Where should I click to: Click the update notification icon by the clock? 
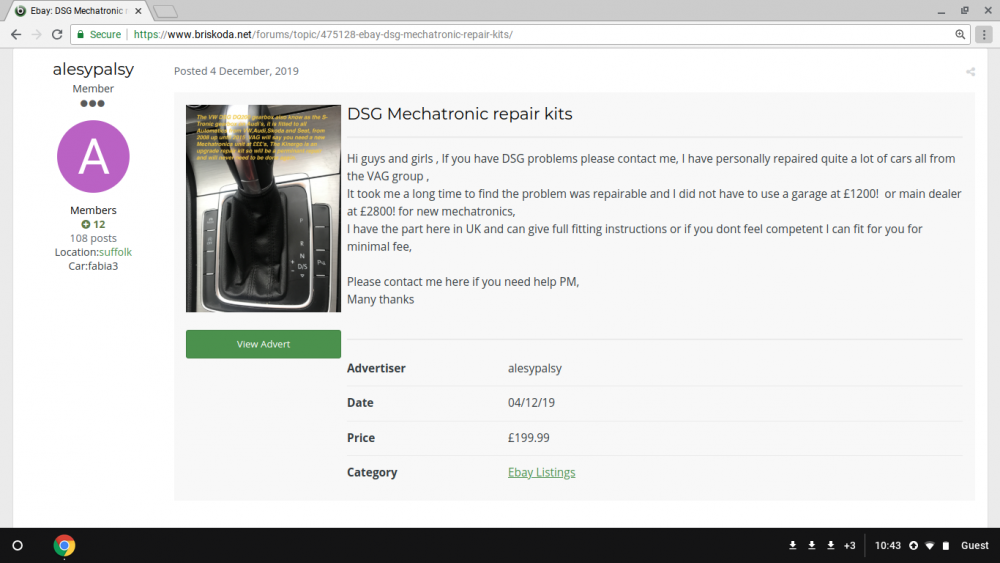913,545
